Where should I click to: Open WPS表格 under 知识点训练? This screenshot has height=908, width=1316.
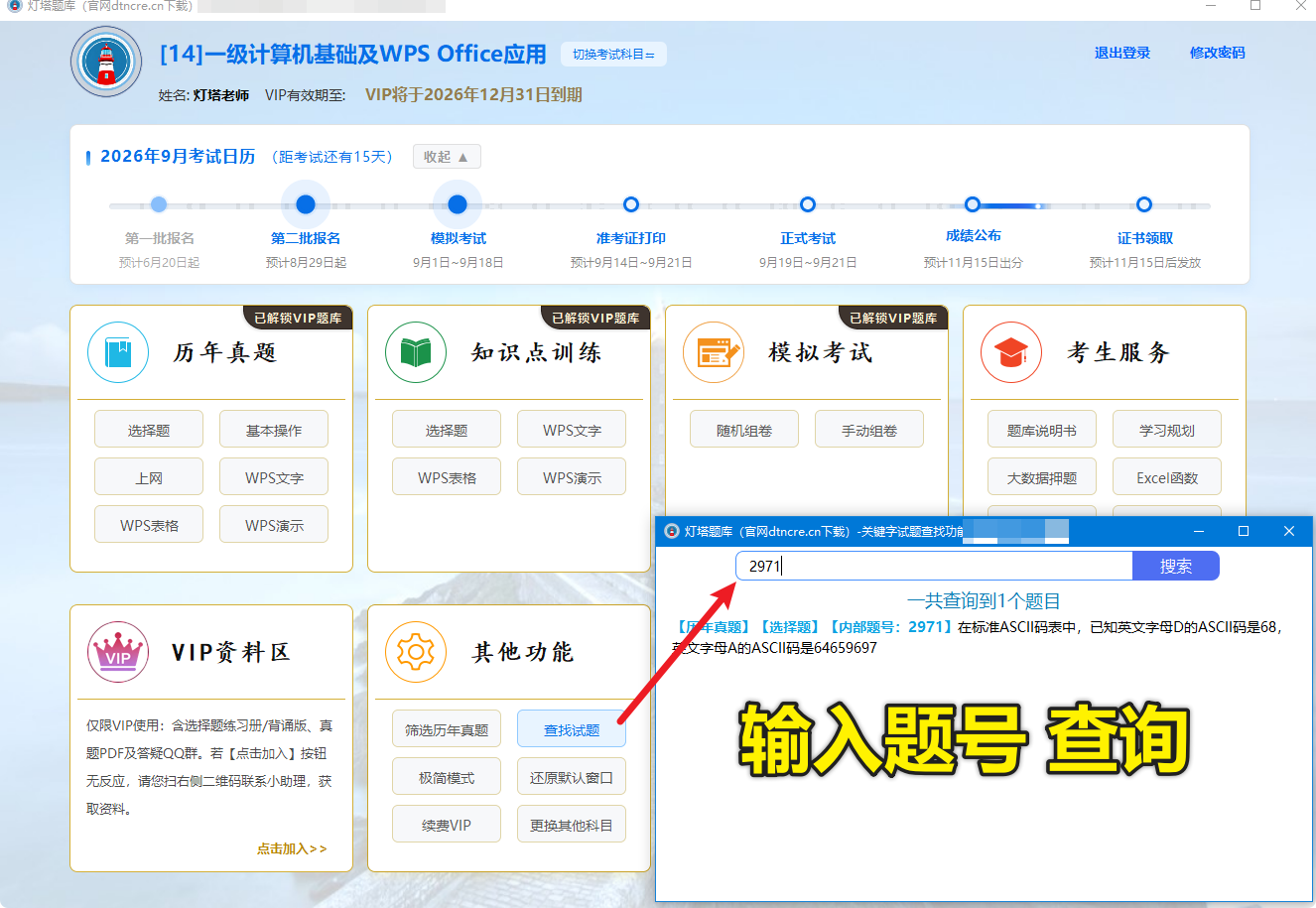click(x=447, y=477)
